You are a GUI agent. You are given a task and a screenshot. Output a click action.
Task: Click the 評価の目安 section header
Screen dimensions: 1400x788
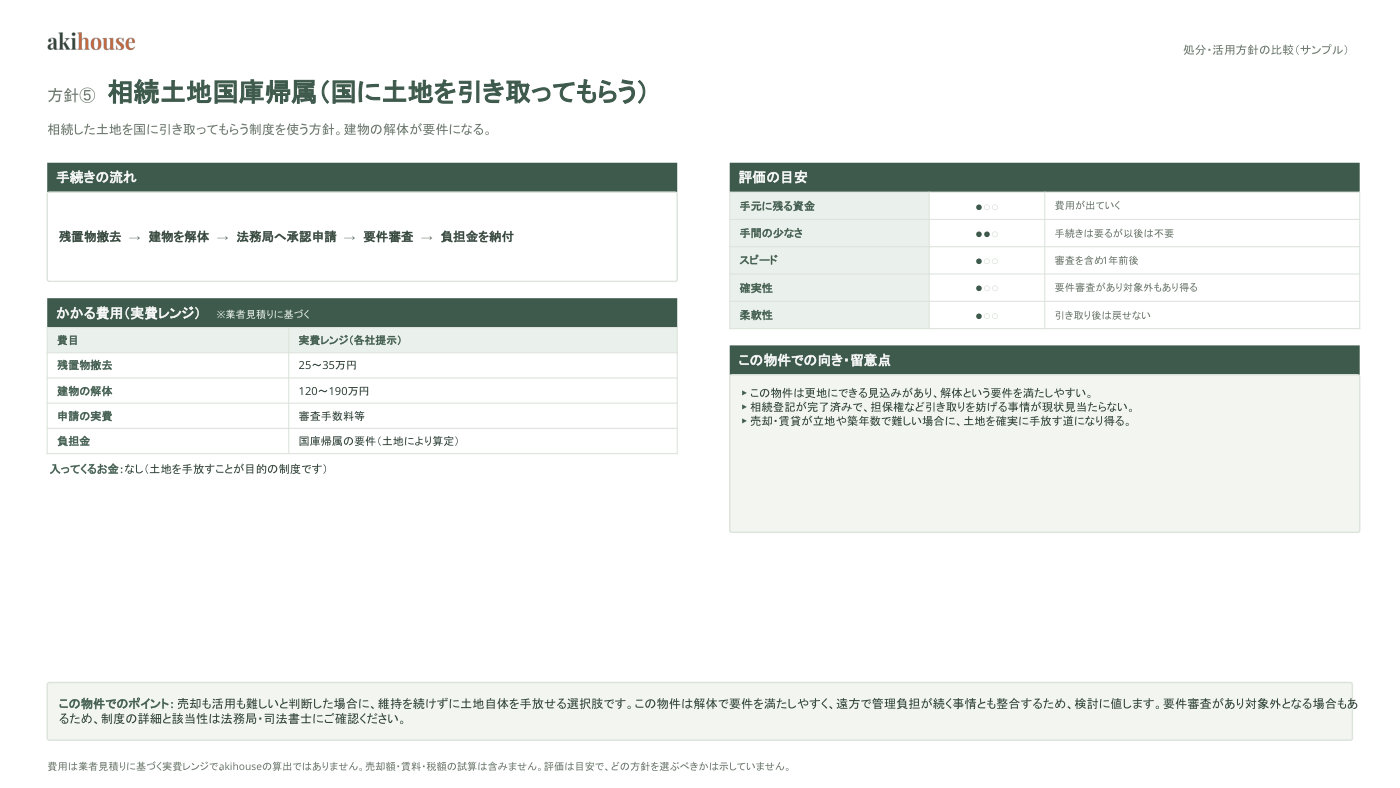pos(1044,177)
